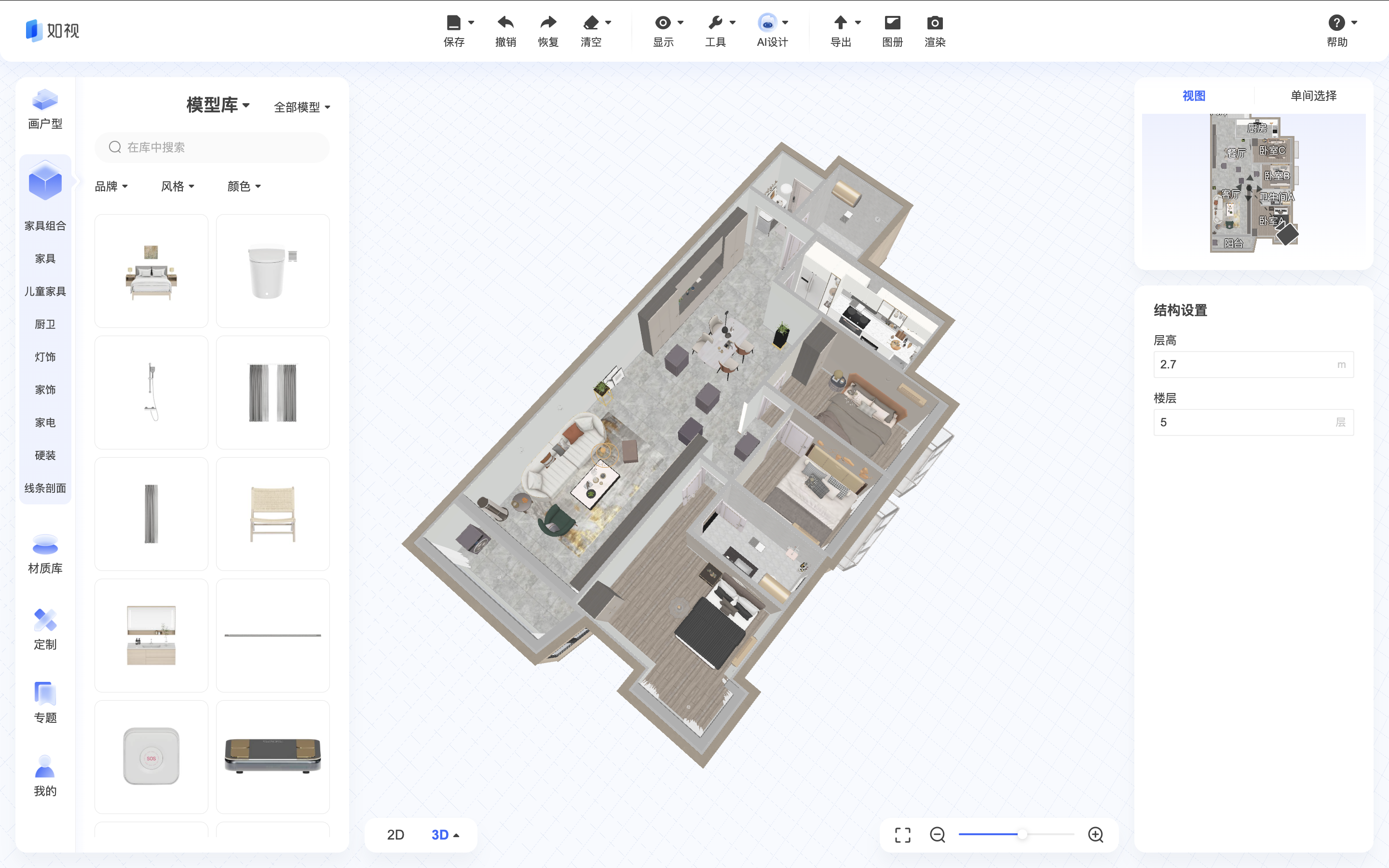Select the double gray curtains thumbnail
This screenshot has height=868, width=1389.
click(x=272, y=393)
